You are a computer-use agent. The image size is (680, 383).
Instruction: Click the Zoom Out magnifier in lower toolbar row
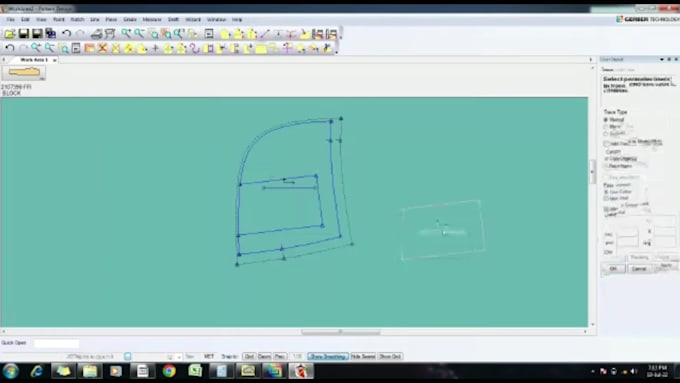point(49,48)
